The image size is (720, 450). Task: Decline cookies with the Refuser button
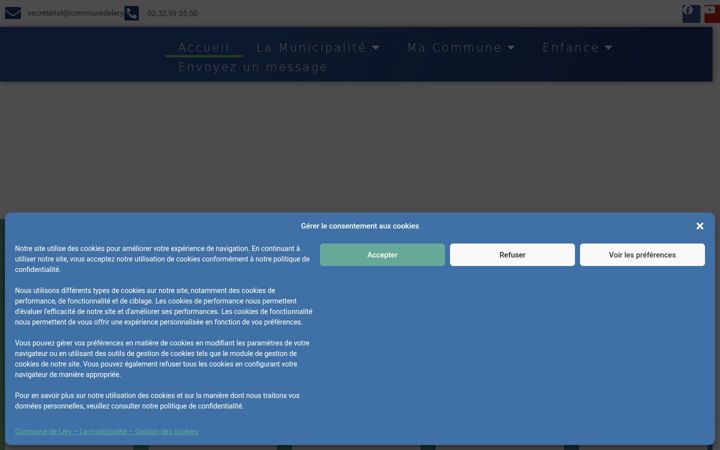pyautogui.click(x=512, y=255)
